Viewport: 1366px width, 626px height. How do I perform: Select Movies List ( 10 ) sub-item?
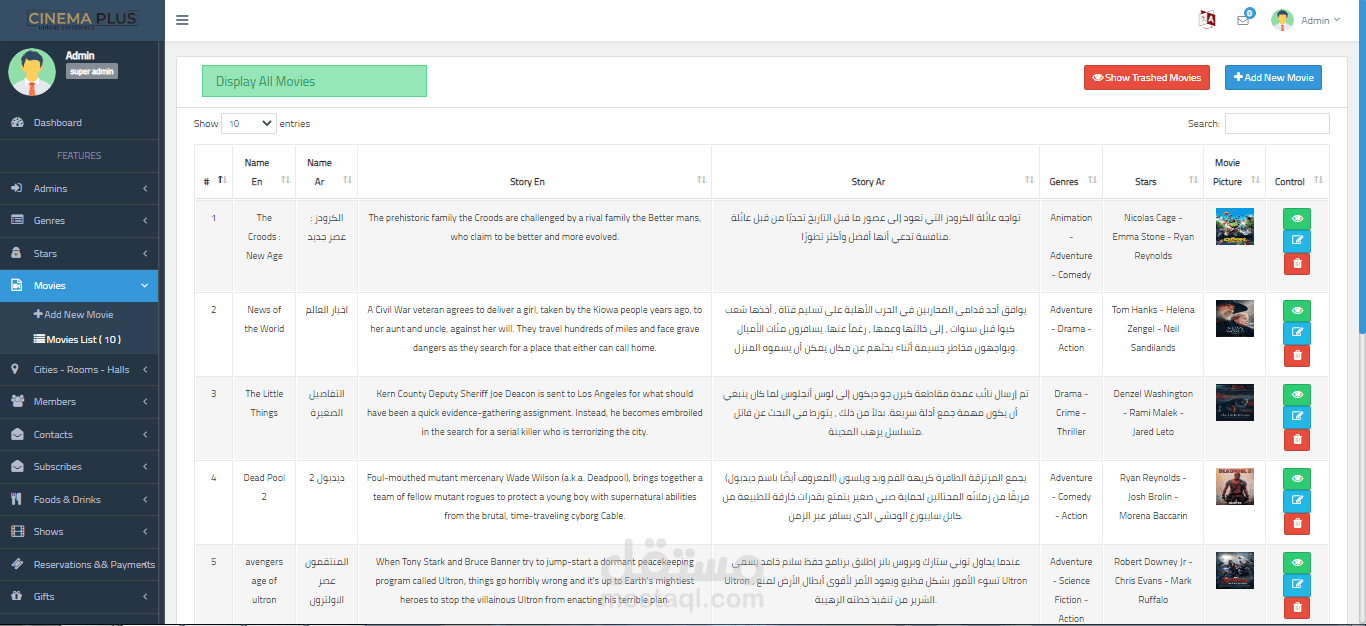click(77, 339)
